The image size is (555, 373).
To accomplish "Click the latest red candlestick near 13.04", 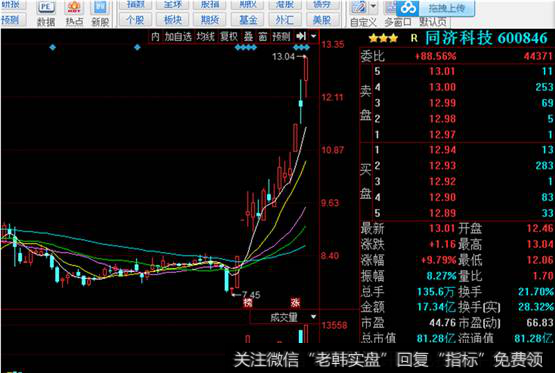I will point(305,76).
